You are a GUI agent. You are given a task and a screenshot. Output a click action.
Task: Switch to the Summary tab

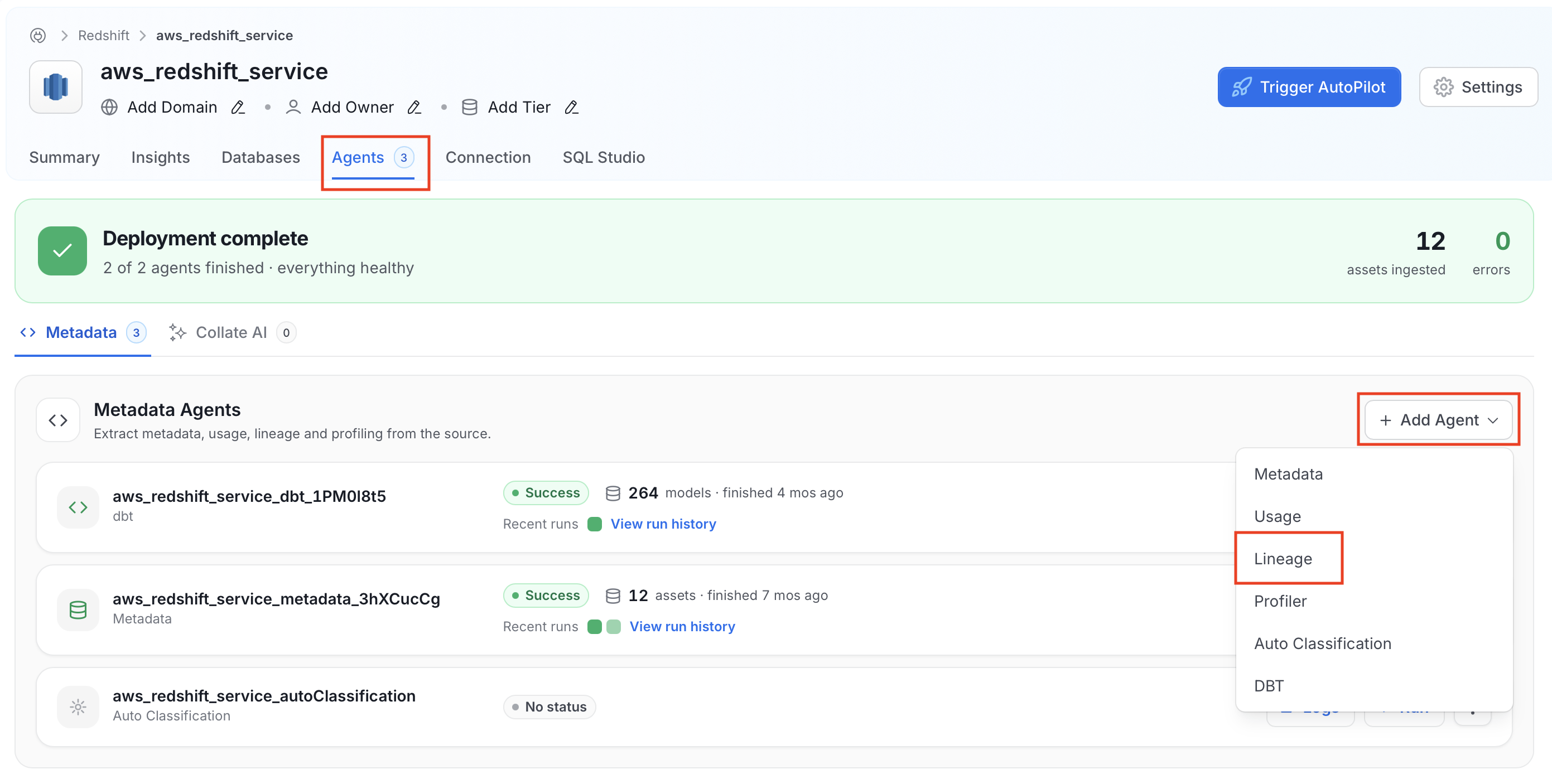(x=65, y=157)
